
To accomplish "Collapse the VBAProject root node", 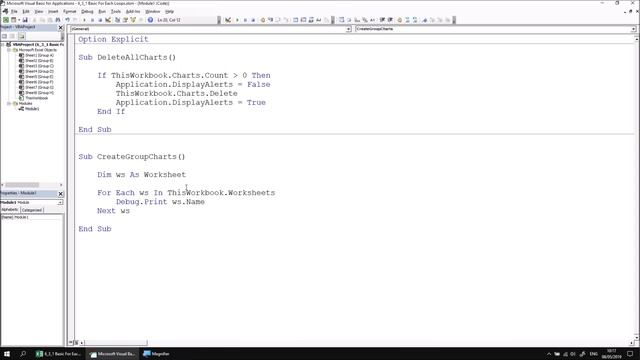I will [3, 44].
